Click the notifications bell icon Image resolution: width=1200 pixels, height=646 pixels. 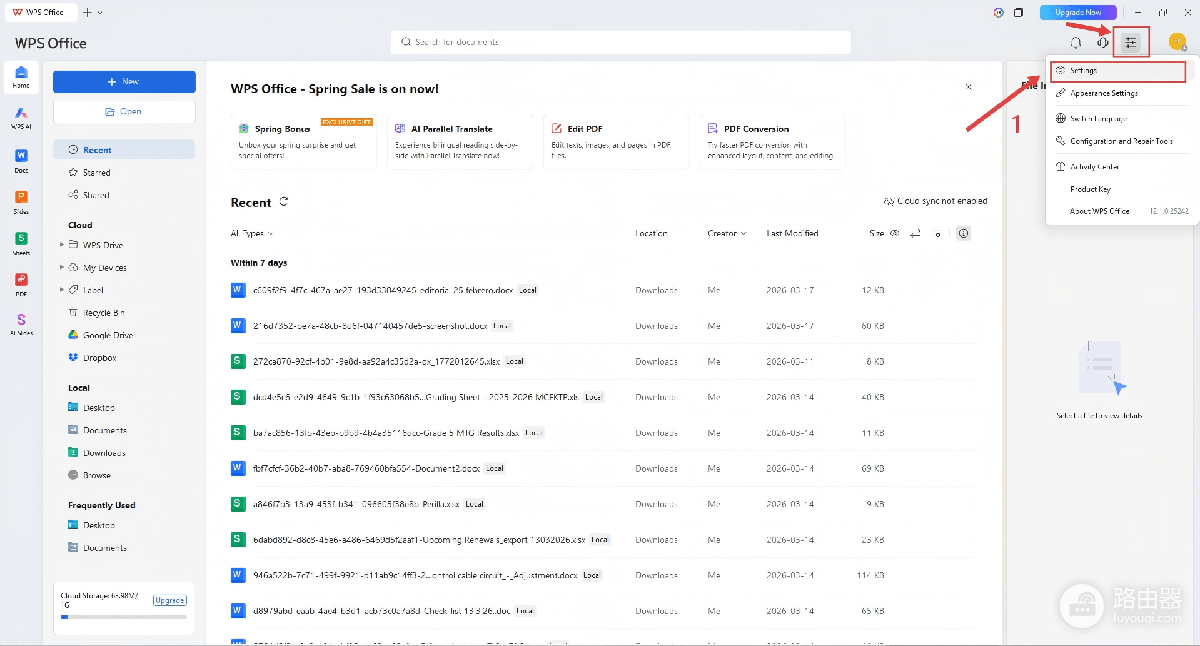click(x=1076, y=43)
